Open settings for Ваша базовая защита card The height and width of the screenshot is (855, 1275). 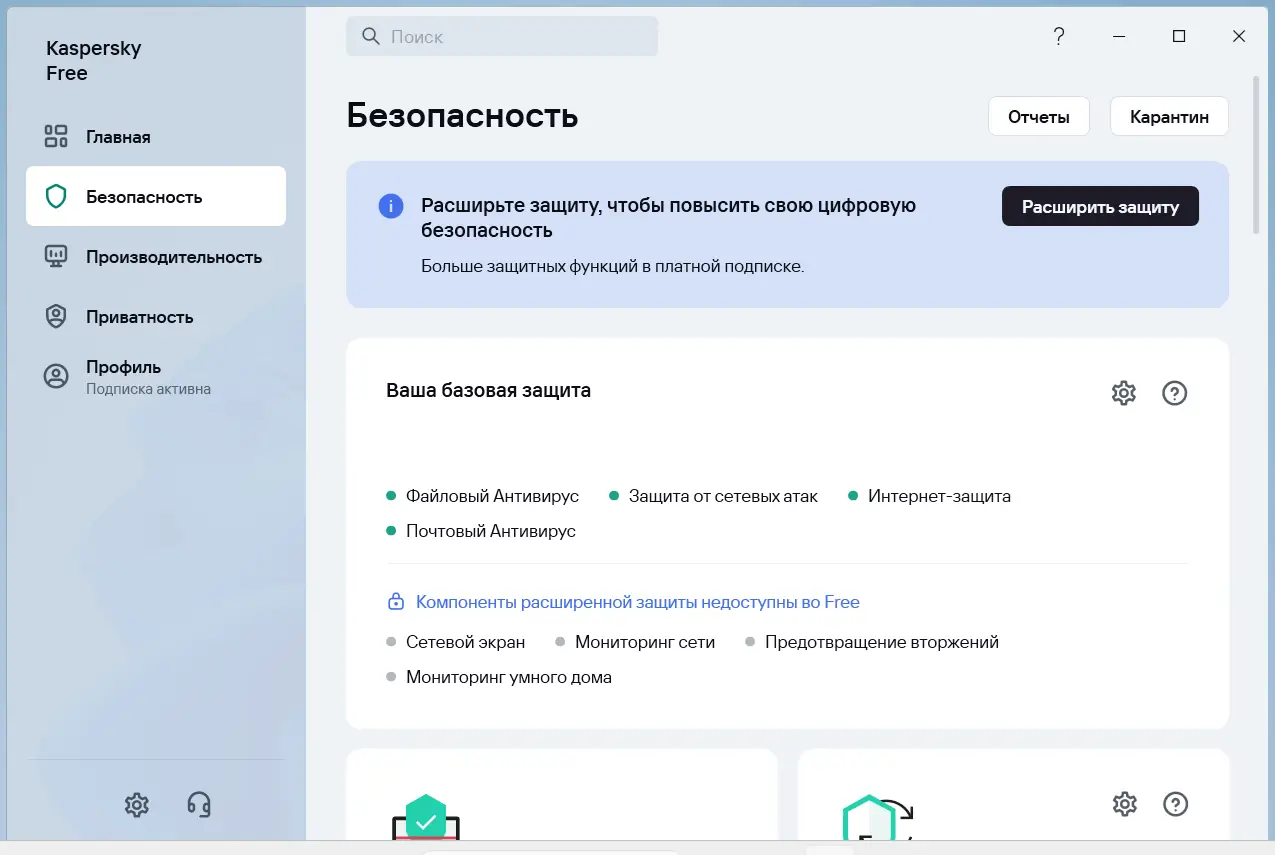[1123, 393]
